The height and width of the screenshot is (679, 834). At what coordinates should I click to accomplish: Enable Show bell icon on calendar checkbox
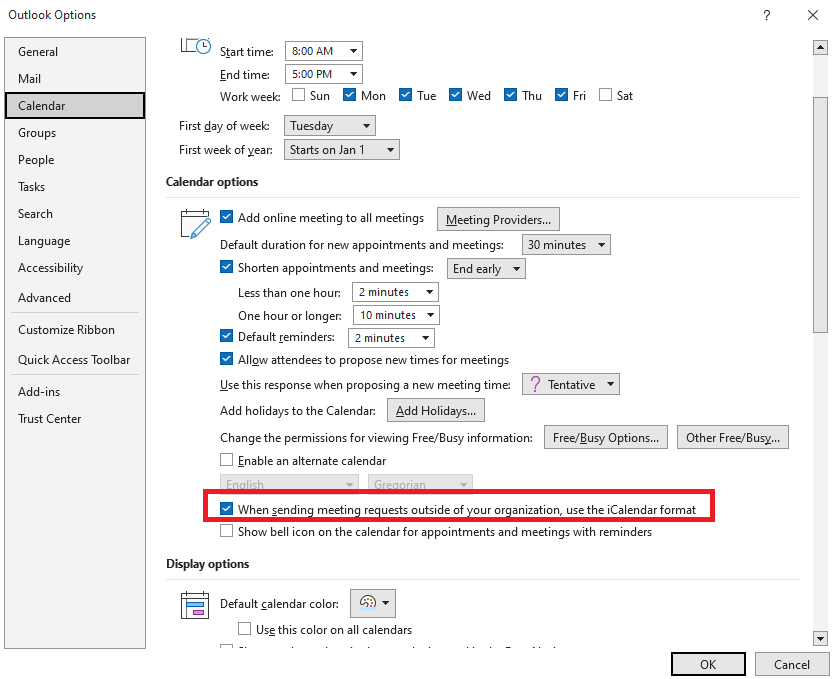(227, 531)
